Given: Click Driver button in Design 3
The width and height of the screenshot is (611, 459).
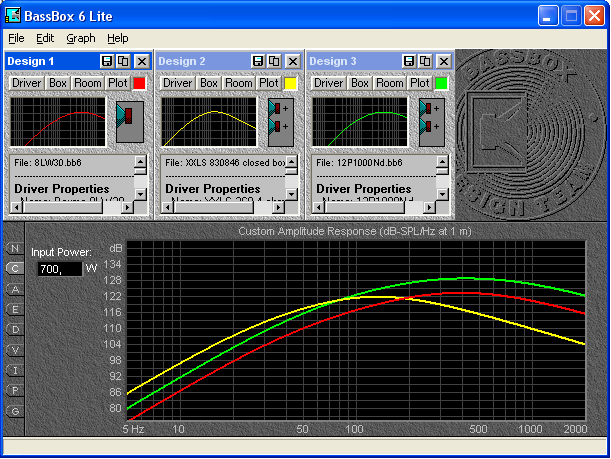Looking at the screenshot, I should pyautogui.click(x=328, y=83).
